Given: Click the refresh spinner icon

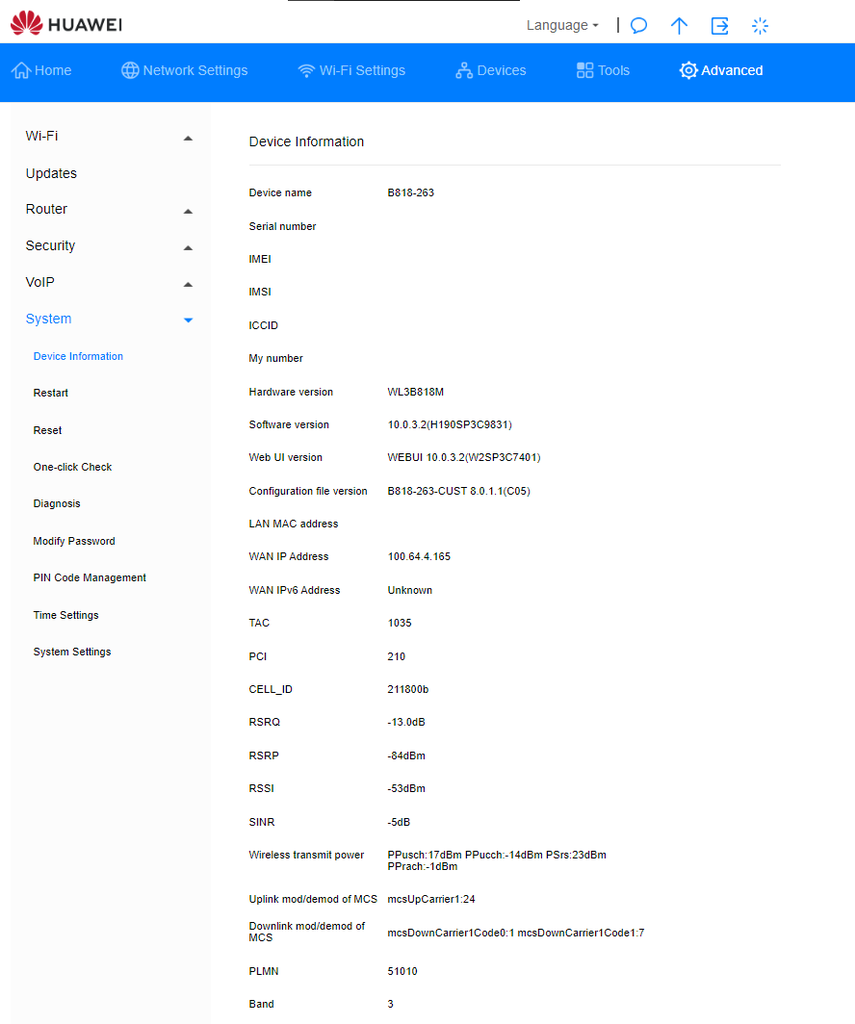Looking at the screenshot, I should (x=760, y=25).
